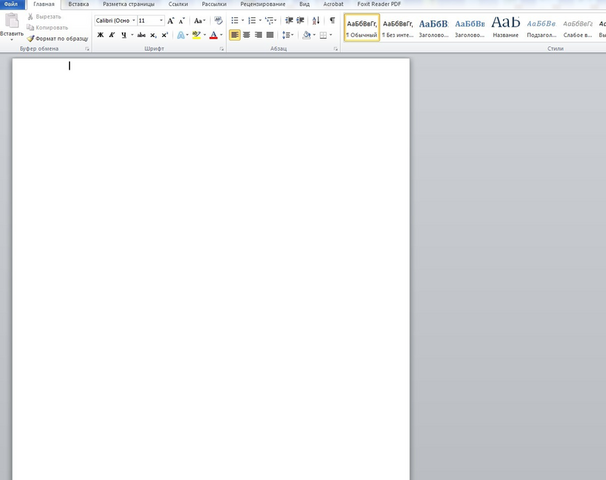Click the Multilevel List icon
This screenshot has width=606, height=480.
269,20
